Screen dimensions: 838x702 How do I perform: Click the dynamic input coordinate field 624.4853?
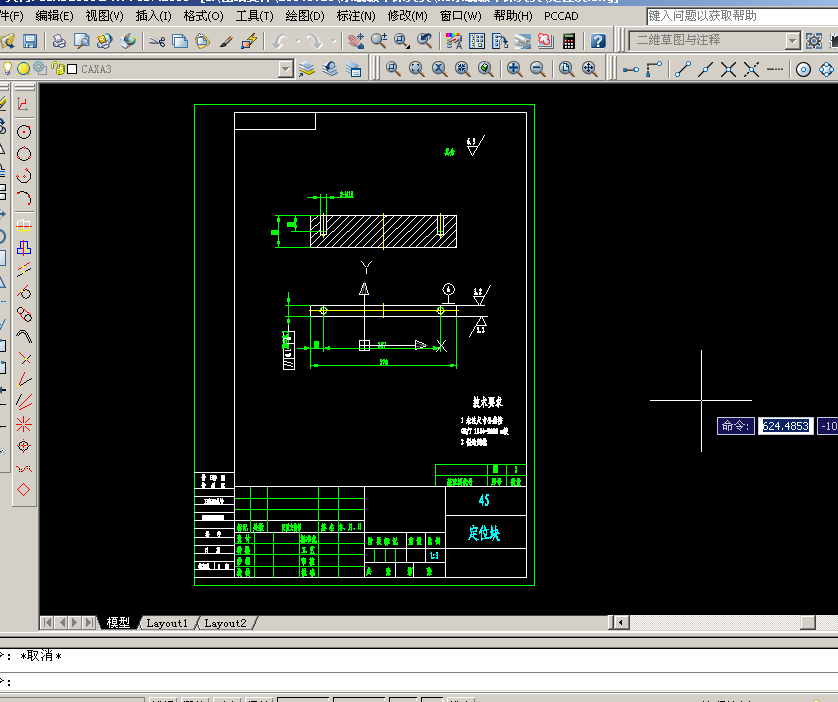click(x=786, y=426)
